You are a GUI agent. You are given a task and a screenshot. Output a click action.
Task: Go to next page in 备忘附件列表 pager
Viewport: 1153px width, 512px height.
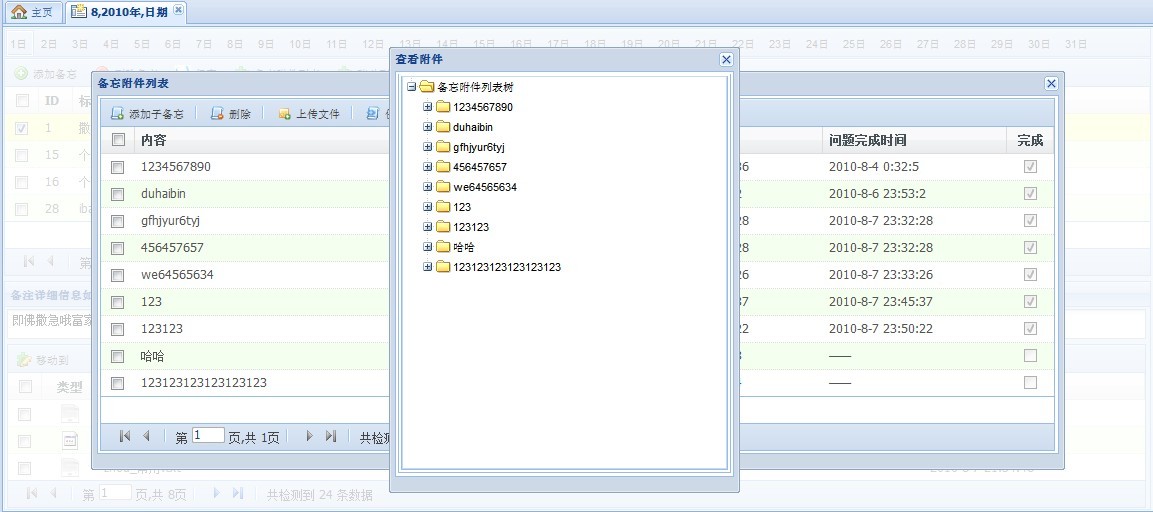coord(309,436)
